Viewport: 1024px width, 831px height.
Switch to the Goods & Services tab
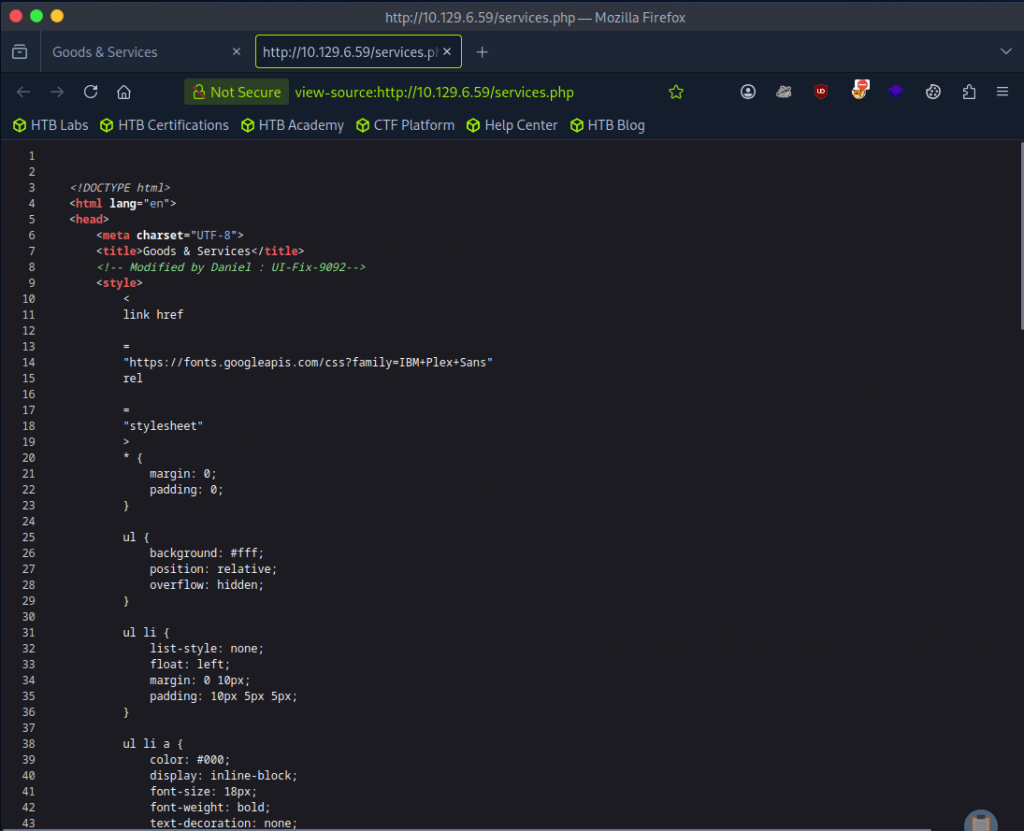[130, 52]
